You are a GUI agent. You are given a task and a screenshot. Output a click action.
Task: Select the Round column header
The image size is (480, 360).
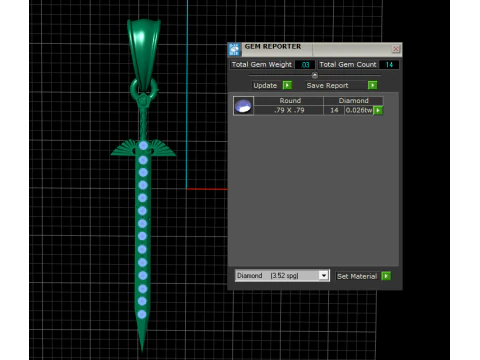tap(290, 101)
